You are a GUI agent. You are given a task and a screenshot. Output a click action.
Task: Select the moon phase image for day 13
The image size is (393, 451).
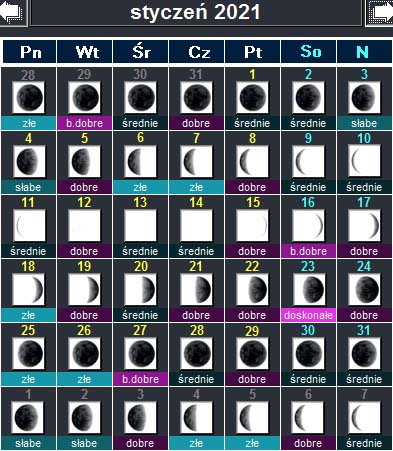(x=140, y=226)
